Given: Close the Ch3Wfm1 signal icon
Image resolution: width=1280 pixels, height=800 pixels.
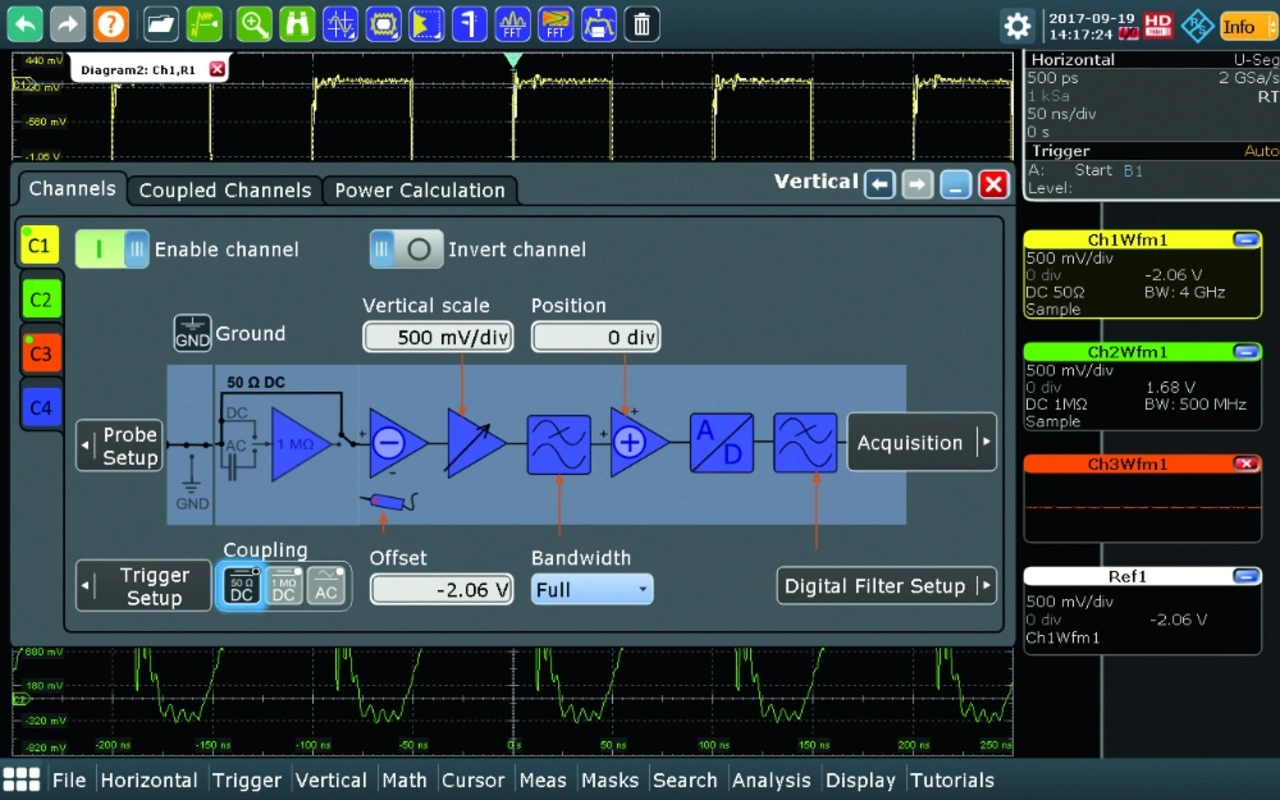Looking at the screenshot, I should click(1245, 464).
